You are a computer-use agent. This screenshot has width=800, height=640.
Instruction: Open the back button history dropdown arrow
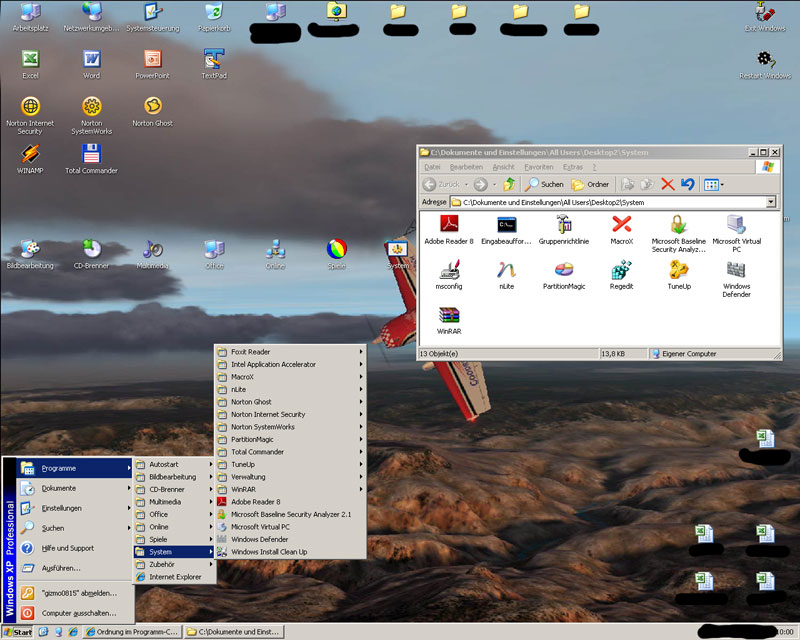(x=466, y=184)
